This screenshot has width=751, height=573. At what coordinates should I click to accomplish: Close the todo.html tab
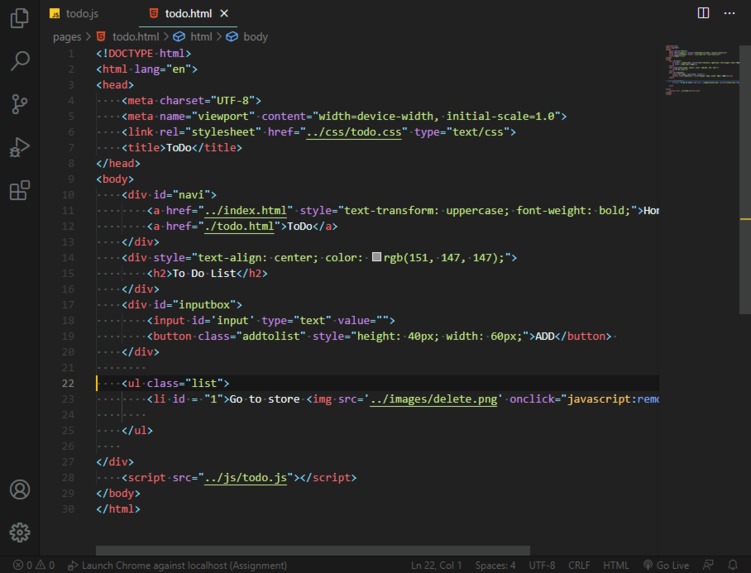coord(224,13)
